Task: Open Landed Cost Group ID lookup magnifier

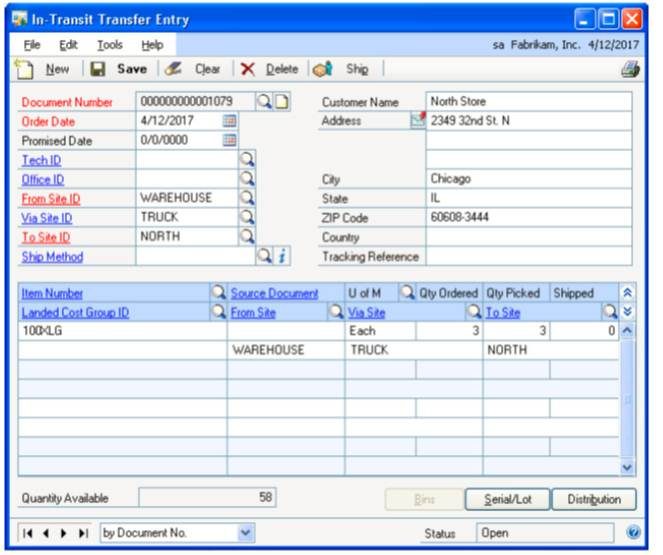Action: [x=218, y=312]
